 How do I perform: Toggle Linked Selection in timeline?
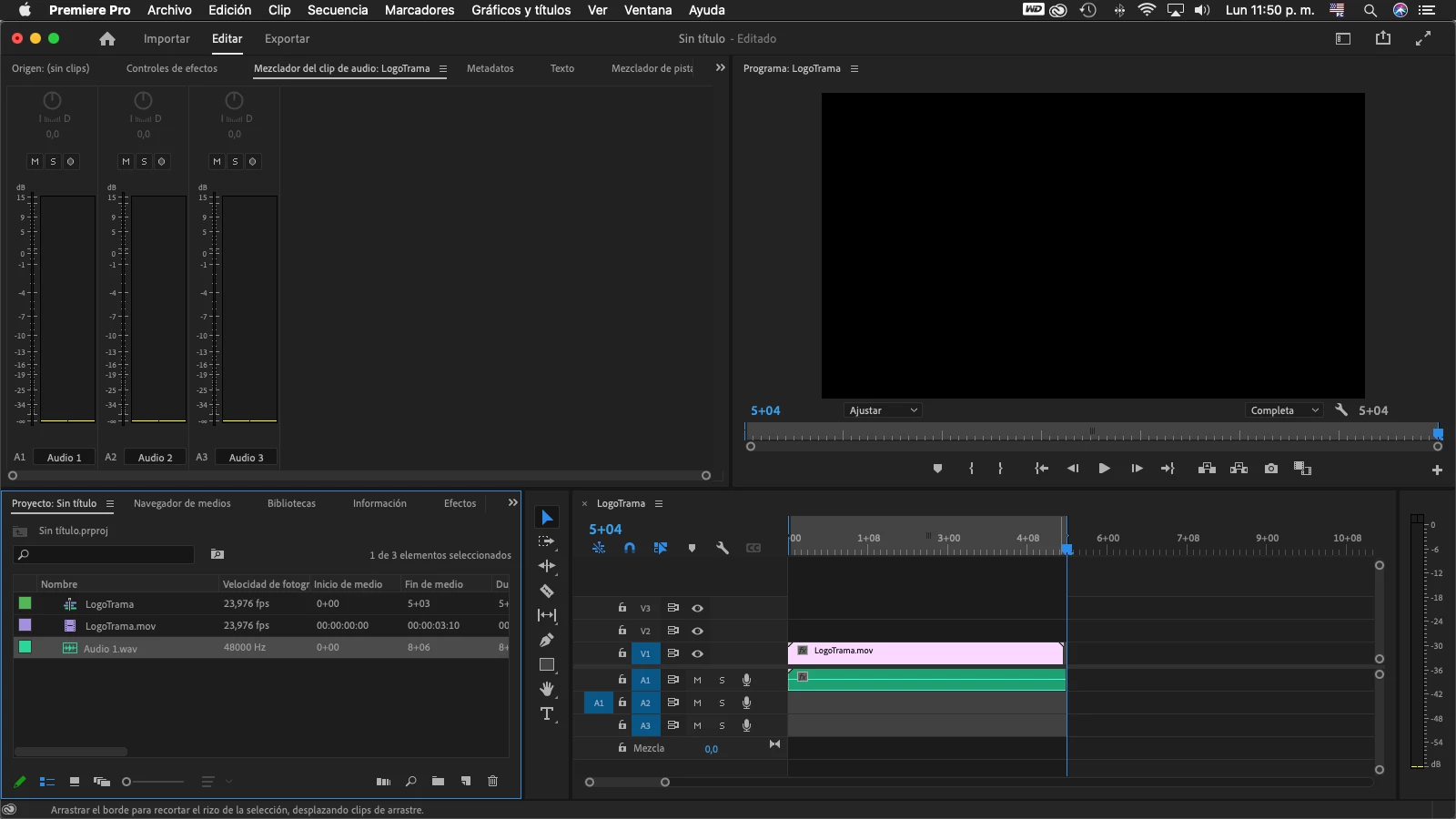point(661,548)
